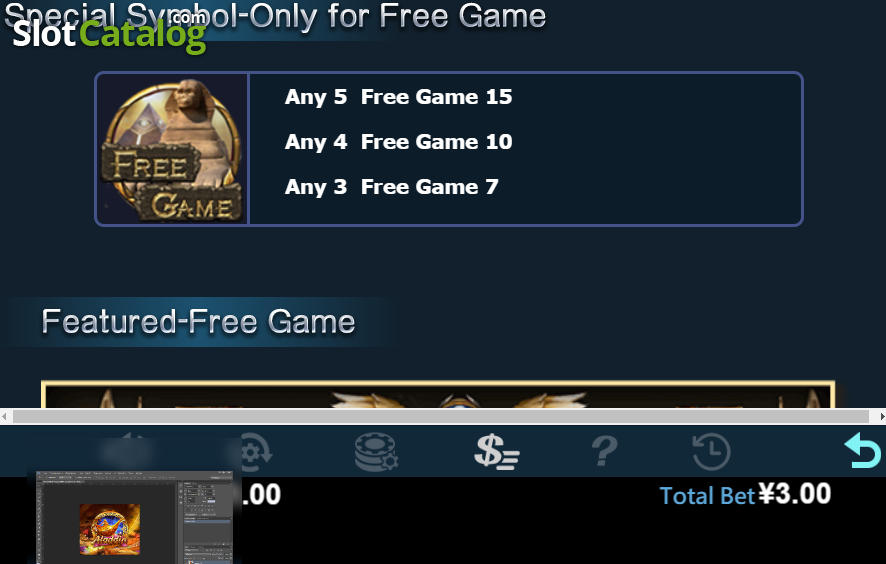Click the Free Game sphinx symbol

(172, 149)
